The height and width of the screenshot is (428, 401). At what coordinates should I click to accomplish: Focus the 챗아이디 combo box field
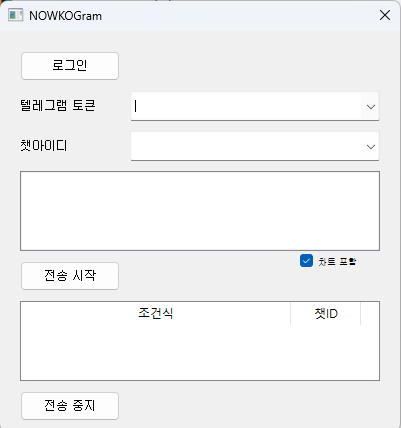click(246, 146)
